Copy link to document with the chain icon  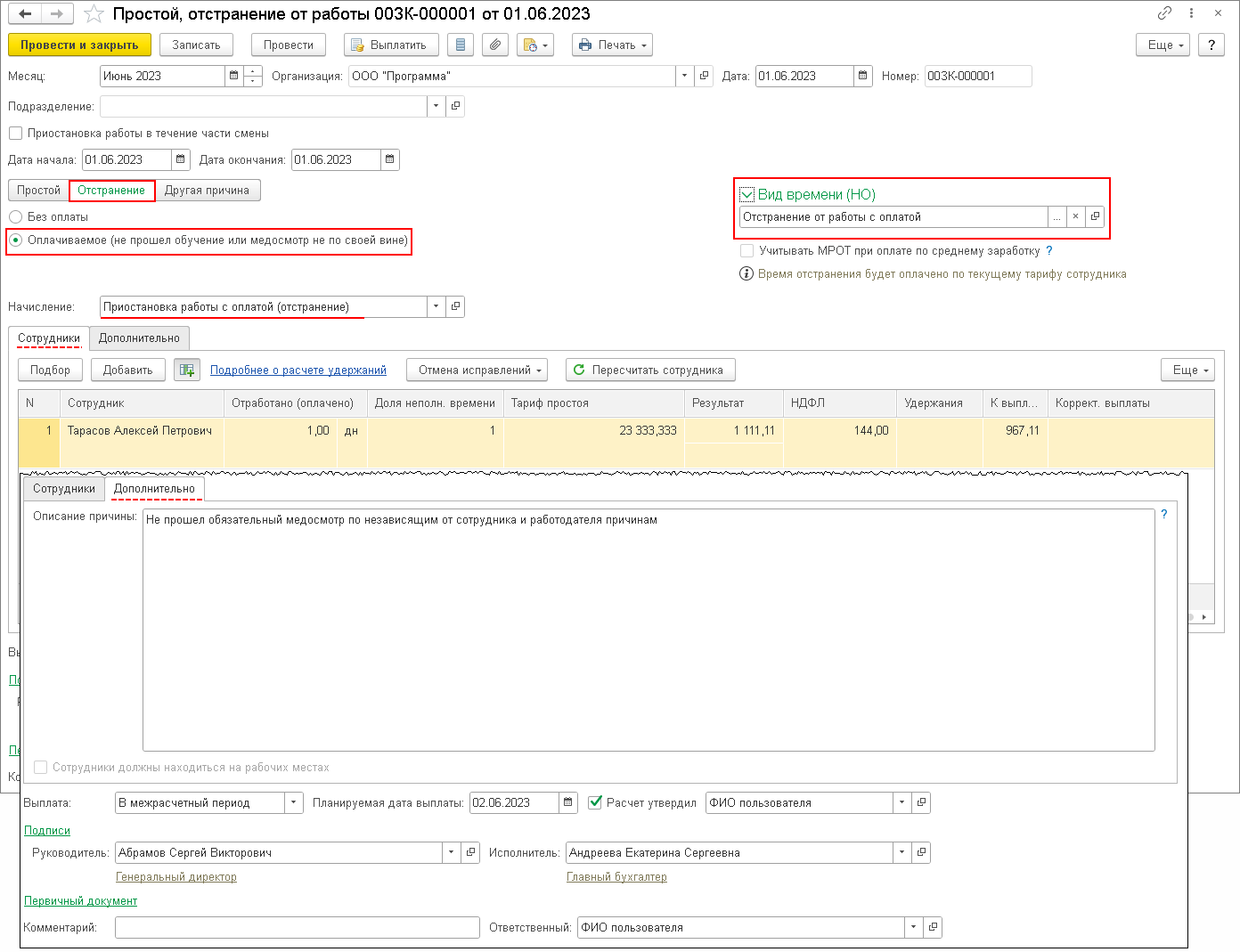(x=1164, y=13)
